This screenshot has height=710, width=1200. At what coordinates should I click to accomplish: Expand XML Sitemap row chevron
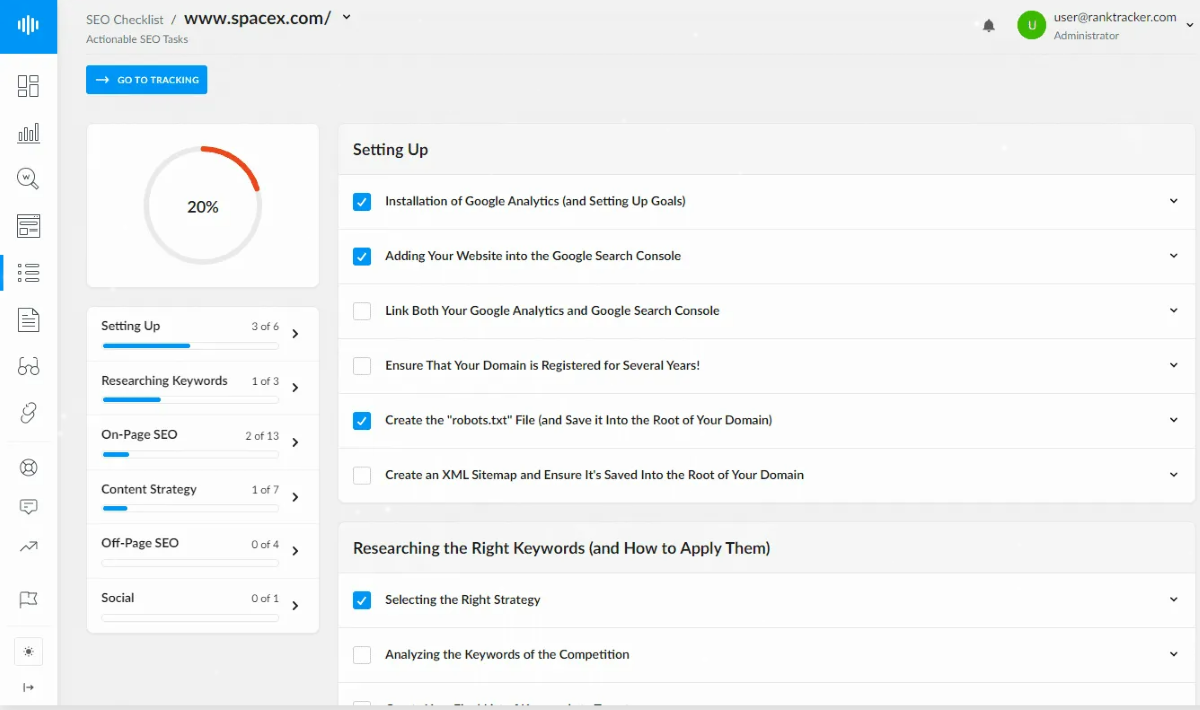tap(1174, 475)
